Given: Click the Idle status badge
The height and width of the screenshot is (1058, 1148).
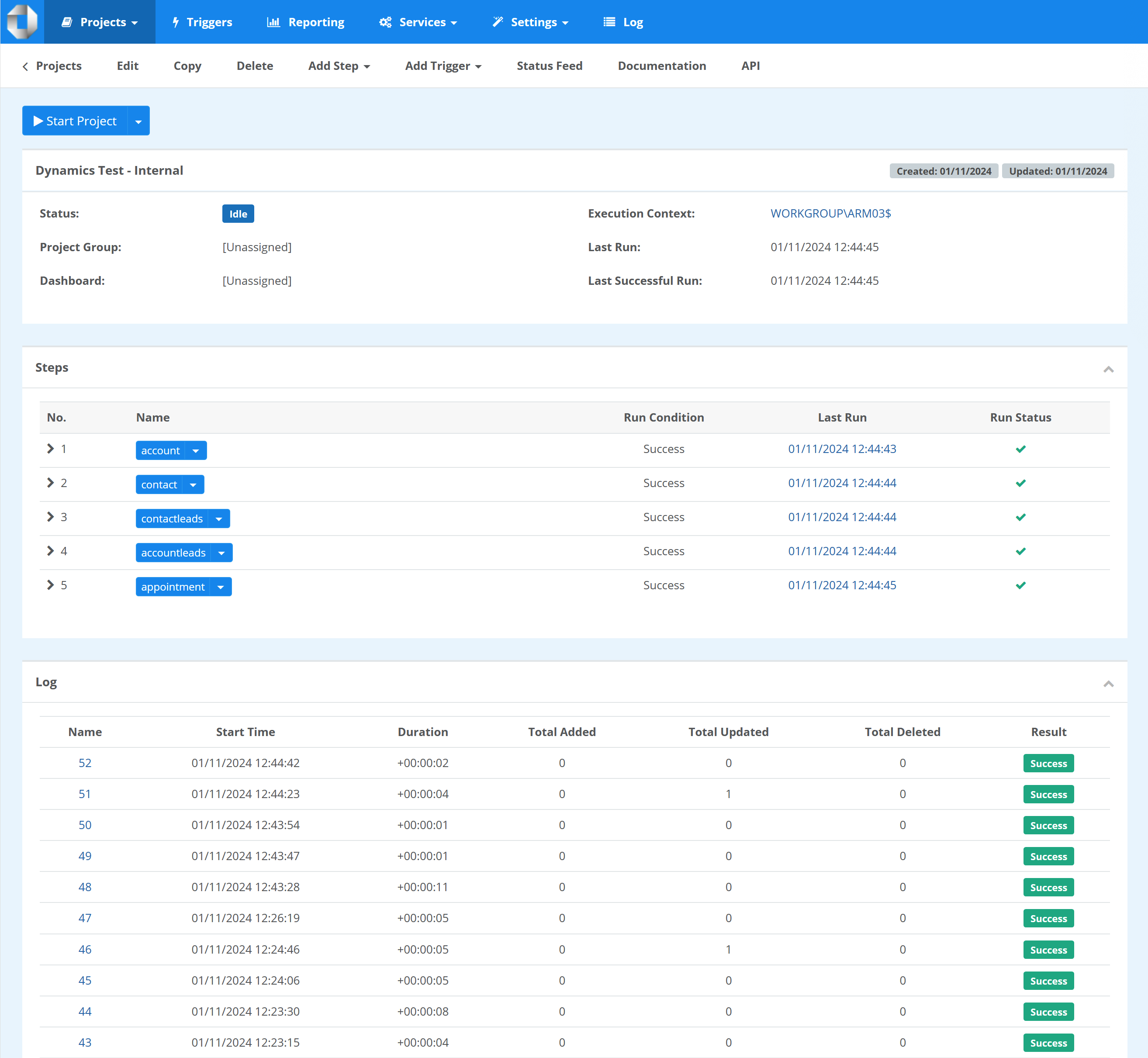Looking at the screenshot, I should click(x=238, y=214).
